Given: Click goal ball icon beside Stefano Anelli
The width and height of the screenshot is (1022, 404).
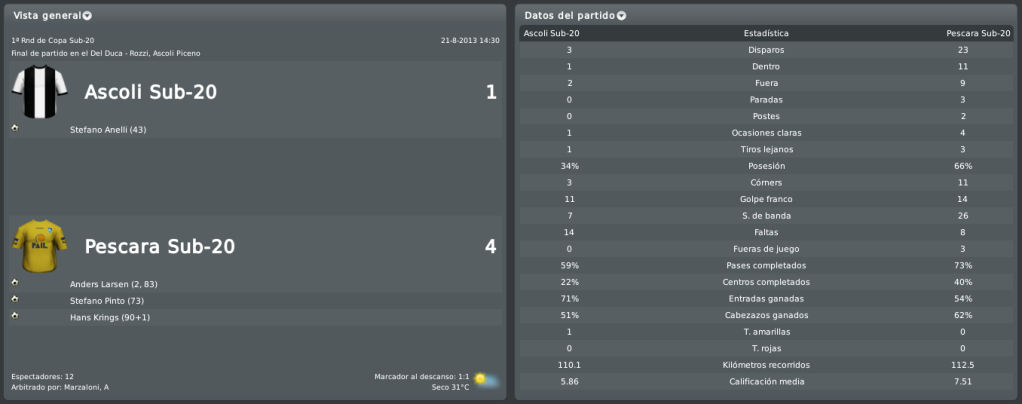Looking at the screenshot, I should (x=15, y=128).
